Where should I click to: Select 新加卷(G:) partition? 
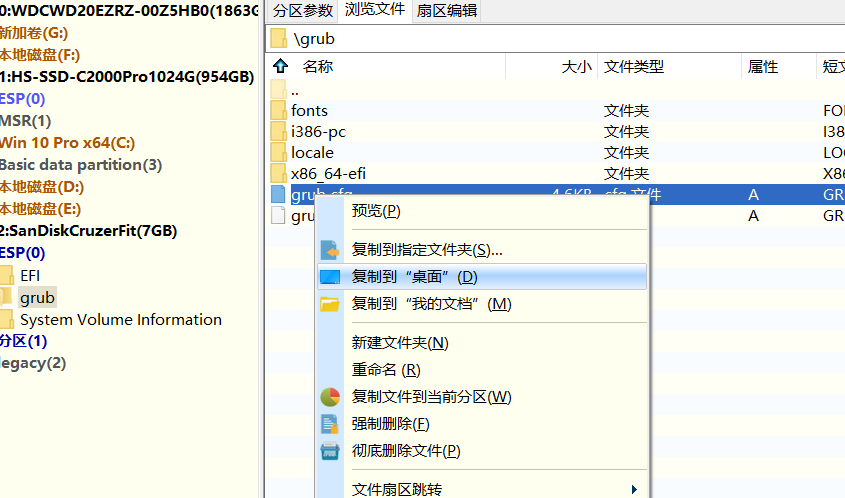click(x=33, y=33)
